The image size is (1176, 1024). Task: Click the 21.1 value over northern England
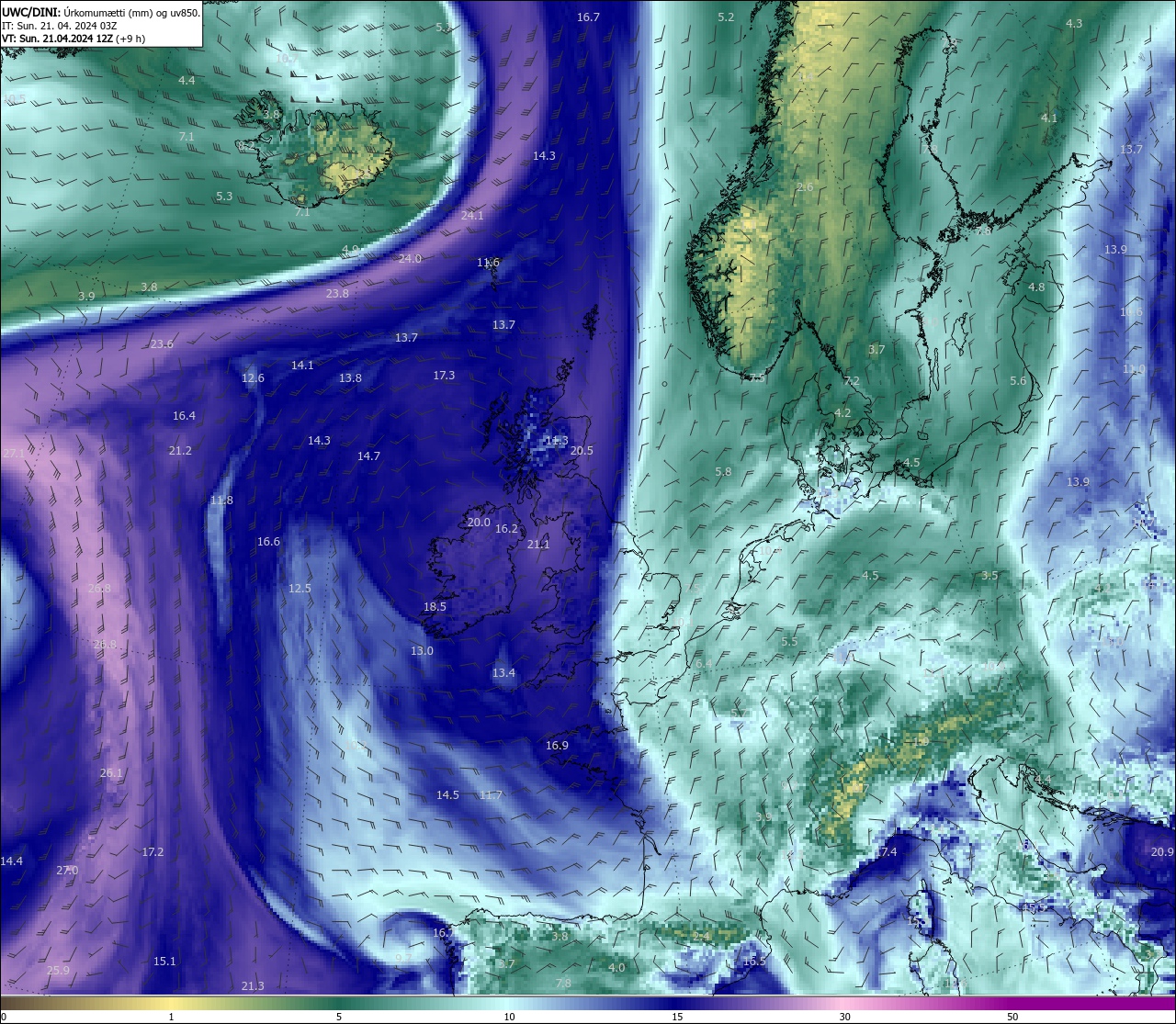coord(538,545)
